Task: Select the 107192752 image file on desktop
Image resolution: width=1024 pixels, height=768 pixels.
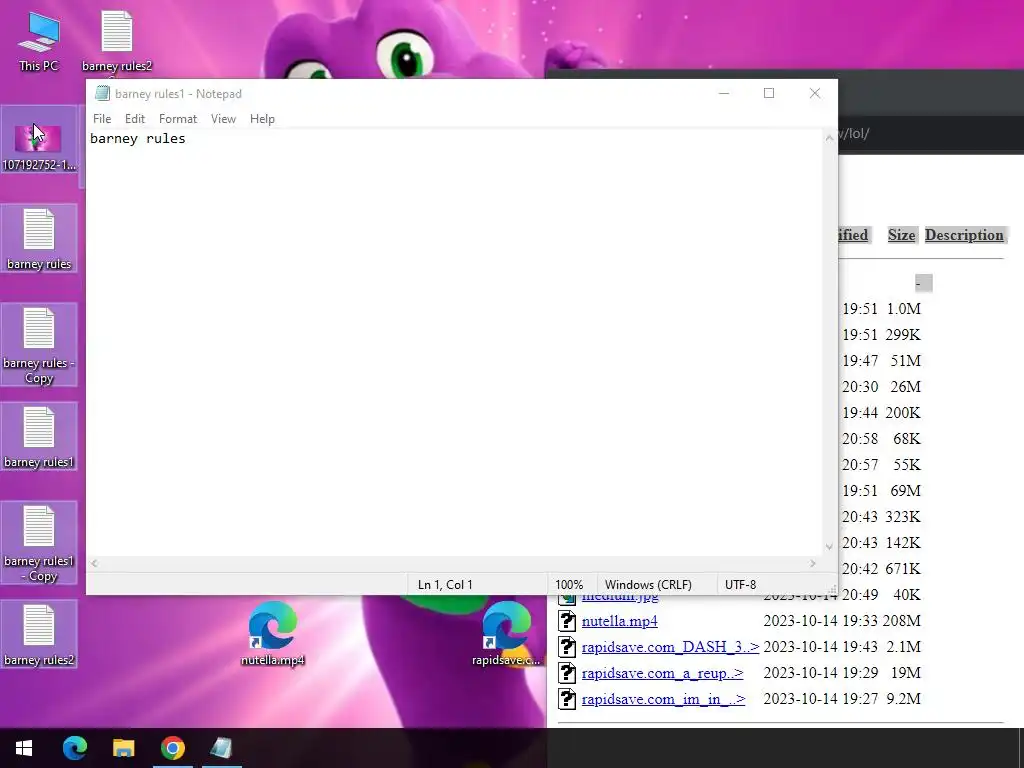Action: point(39,140)
